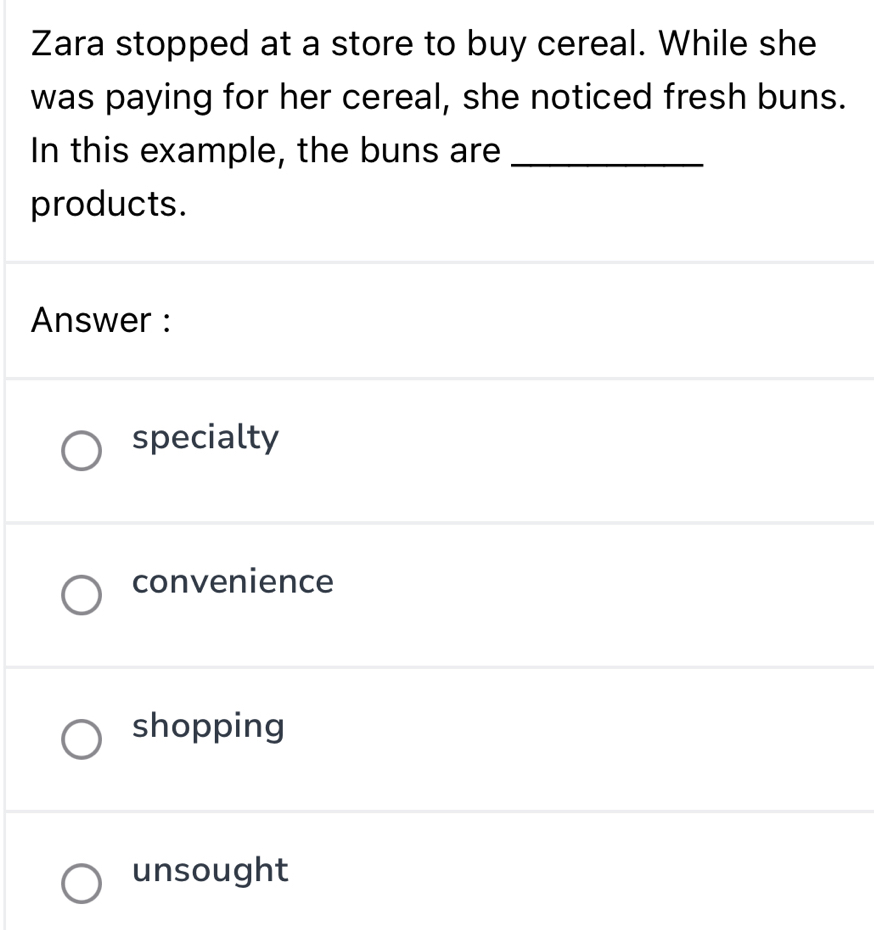Select the "specialty" radio button
Image resolution: width=874 pixels, height=930 pixels.
coord(82,451)
